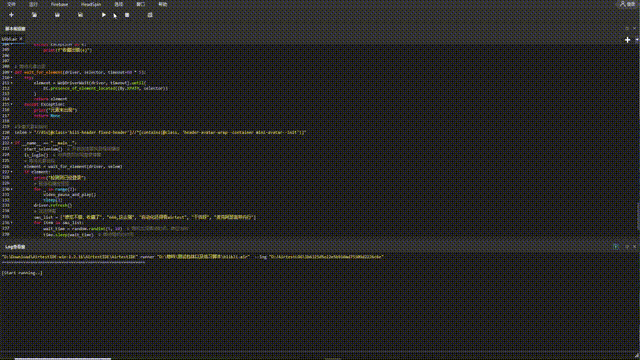Open the HeadSpin menu
This screenshot has width=640, height=360.
point(91,4)
